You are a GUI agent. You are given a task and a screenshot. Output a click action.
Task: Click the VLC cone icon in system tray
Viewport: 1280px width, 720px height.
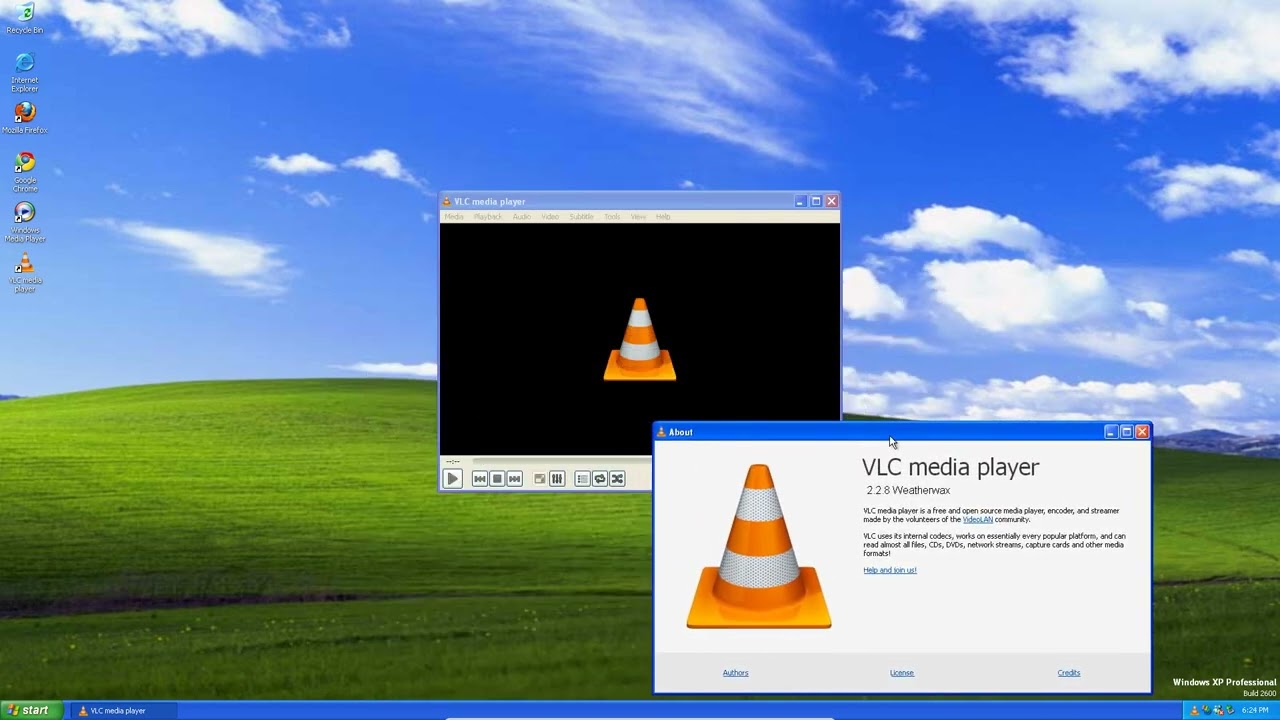[1194, 711]
